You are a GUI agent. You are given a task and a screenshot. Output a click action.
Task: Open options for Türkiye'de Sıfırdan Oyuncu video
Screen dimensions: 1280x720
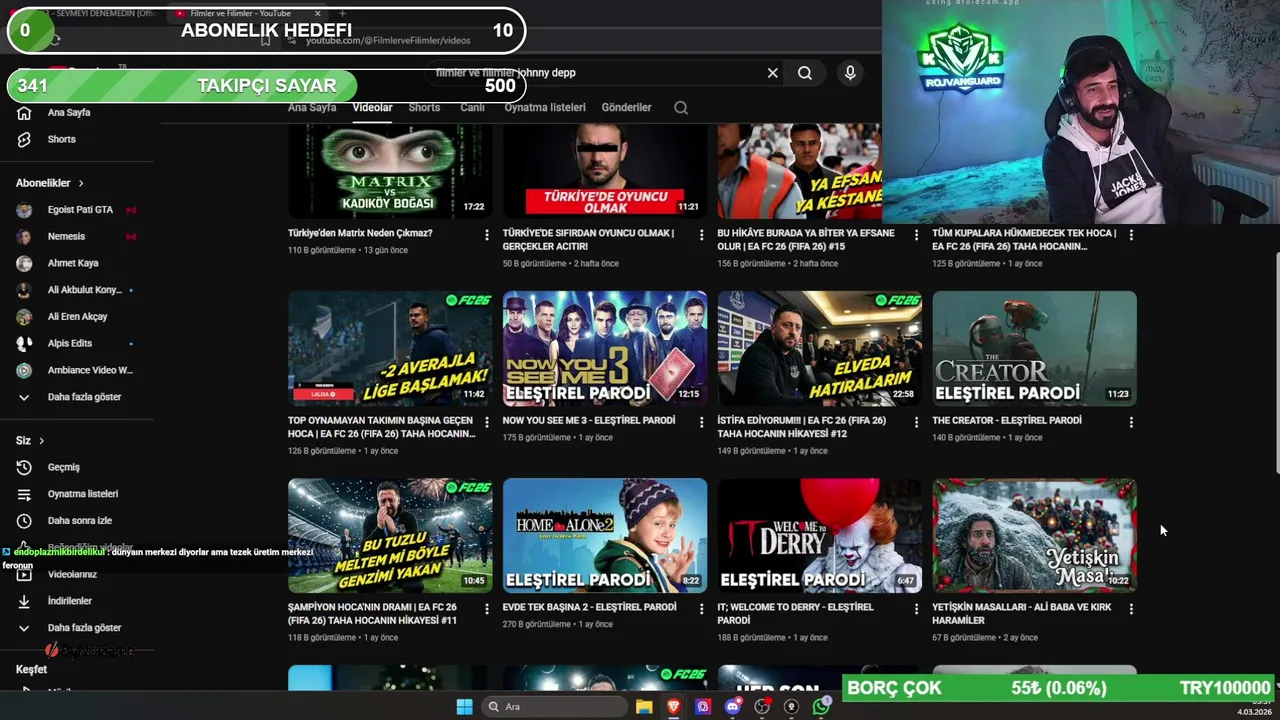pyautogui.click(x=702, y=235)
